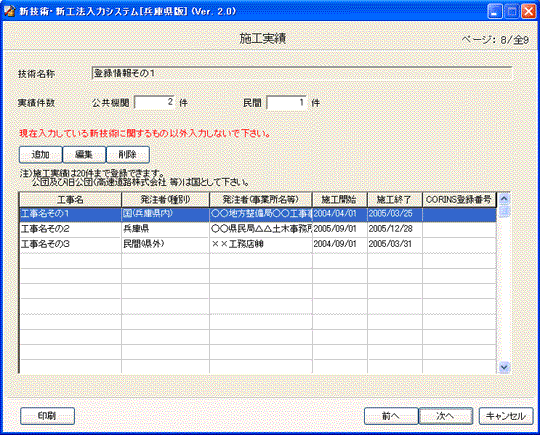Click the ××工務店 cell
Viewport: 540px width, 435px height.
point(261,244)
